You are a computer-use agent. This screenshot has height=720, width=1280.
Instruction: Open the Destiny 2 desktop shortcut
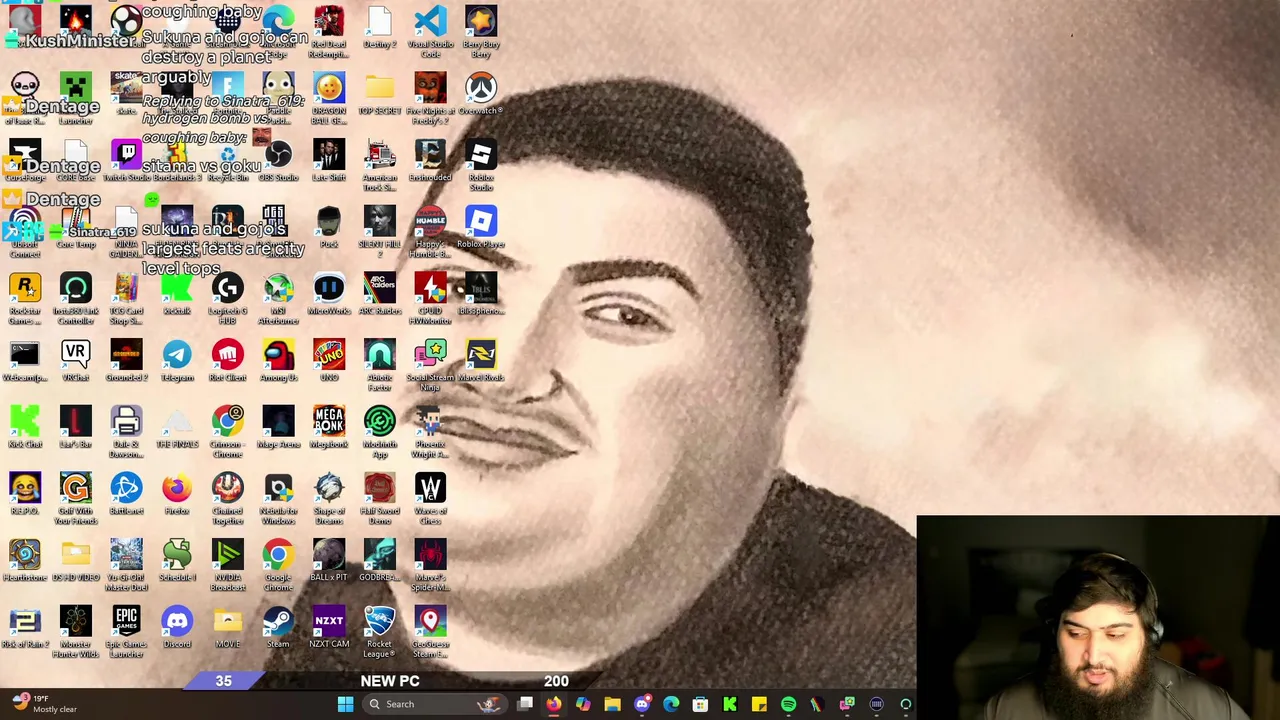[x=379, y=28]
